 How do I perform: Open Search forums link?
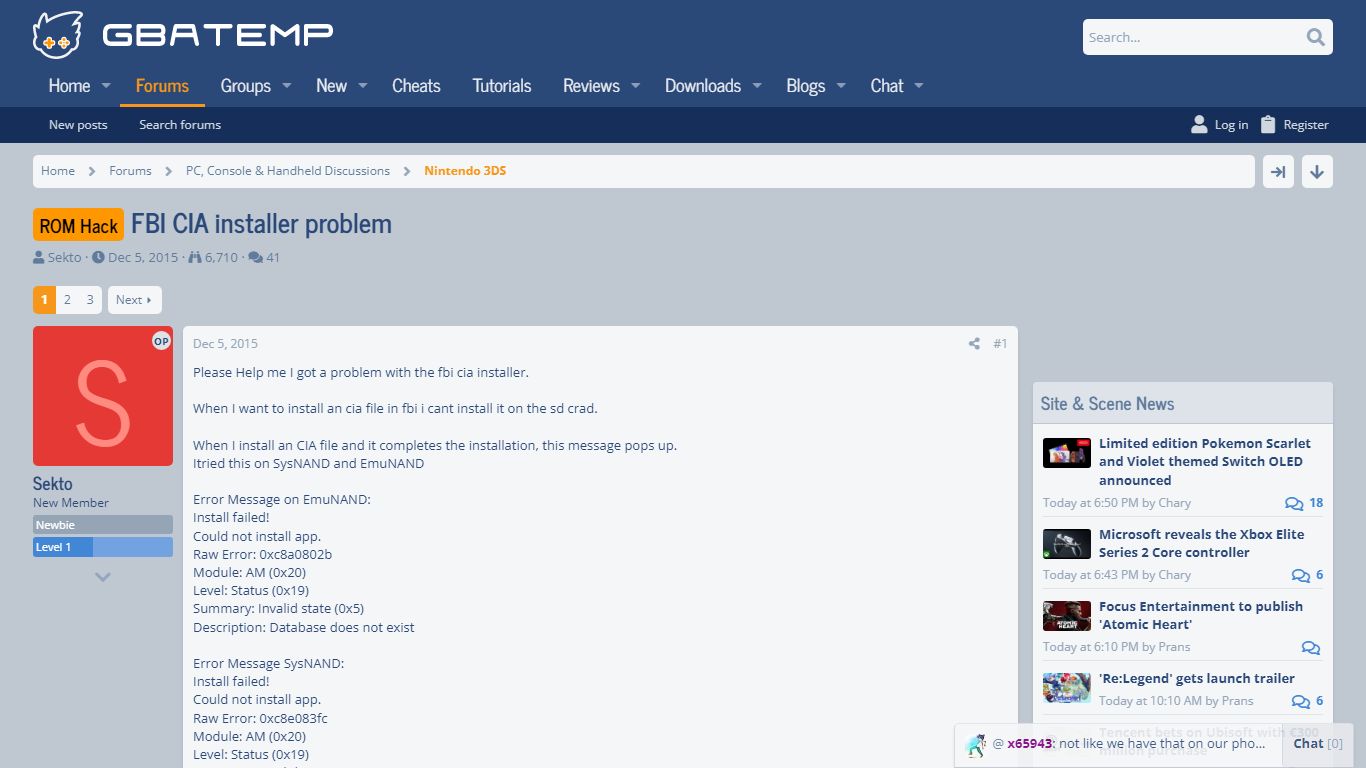(180, 125)
